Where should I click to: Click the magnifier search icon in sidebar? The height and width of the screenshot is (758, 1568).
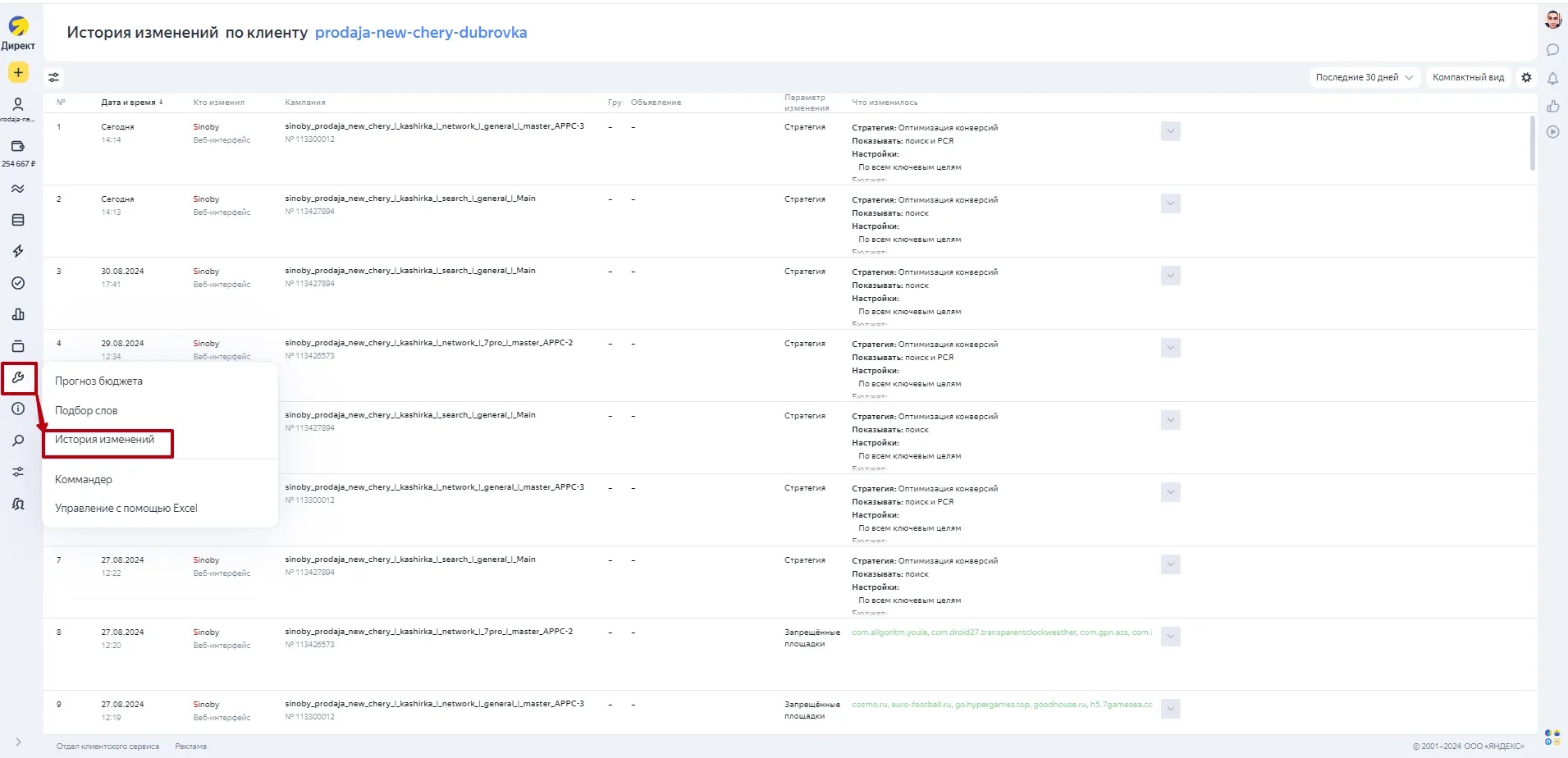coord(18,441)
